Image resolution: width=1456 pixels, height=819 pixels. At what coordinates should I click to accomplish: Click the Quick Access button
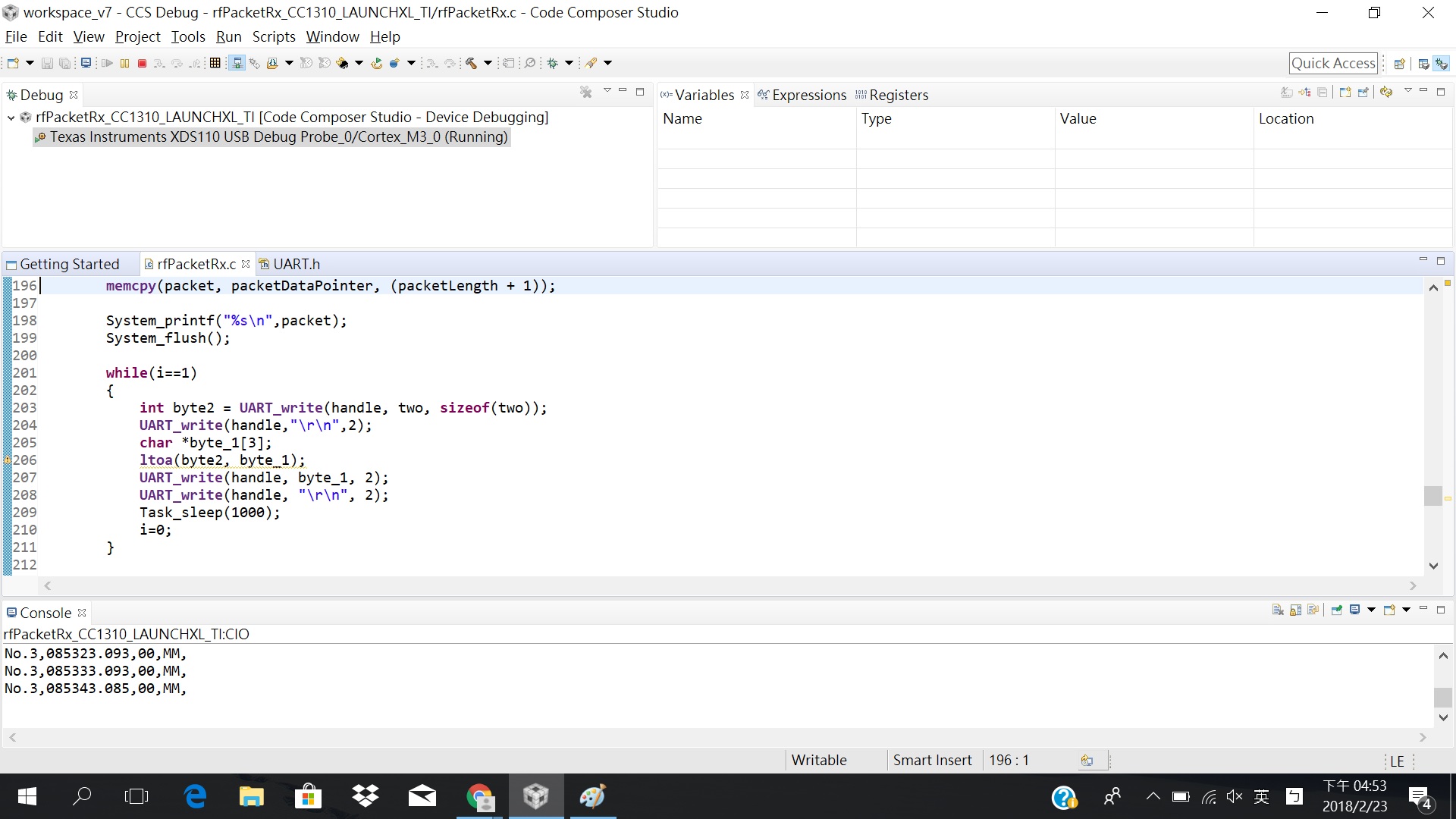[x=1335, y=63]
